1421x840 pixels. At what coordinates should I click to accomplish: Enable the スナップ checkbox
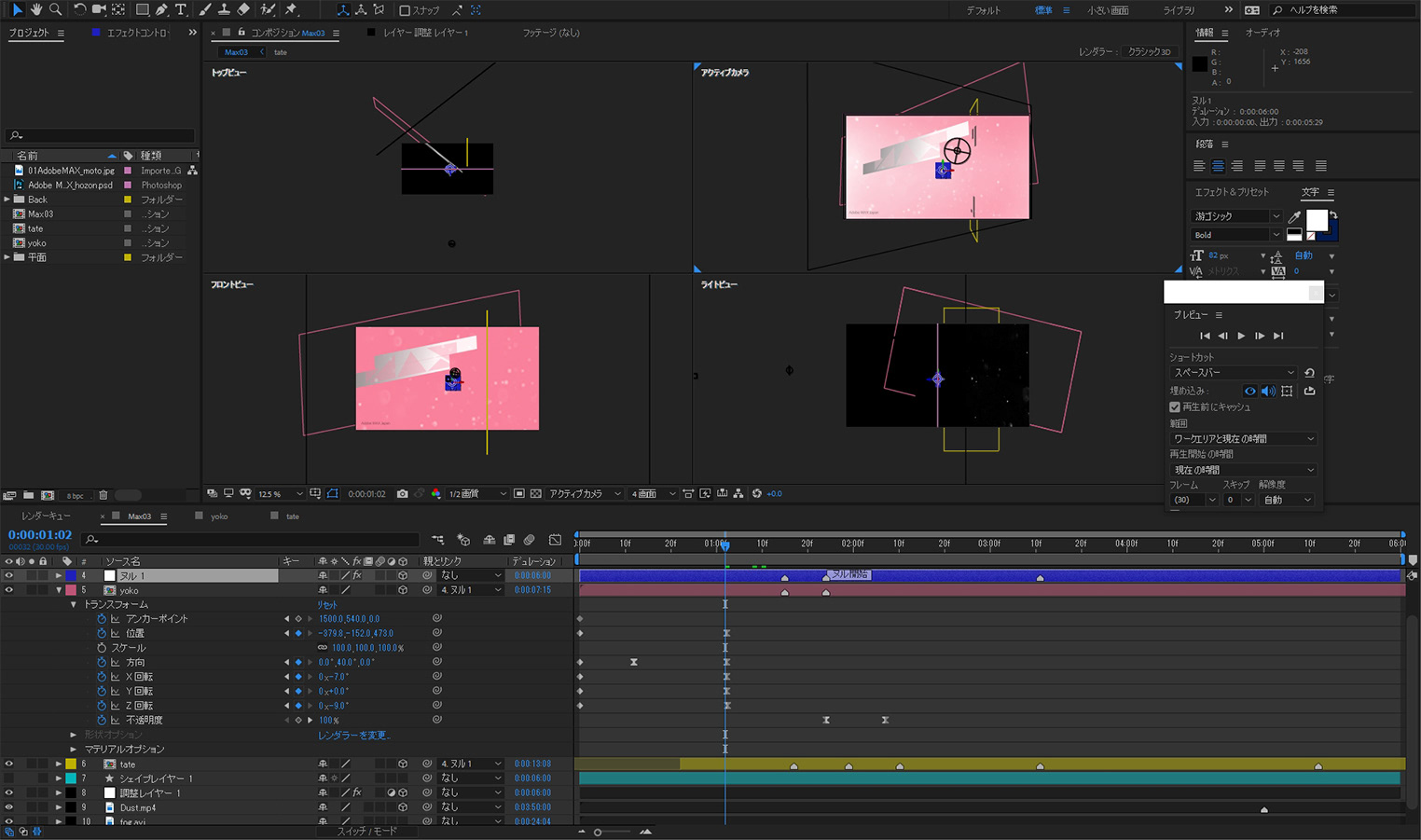(x=405, y=10)
